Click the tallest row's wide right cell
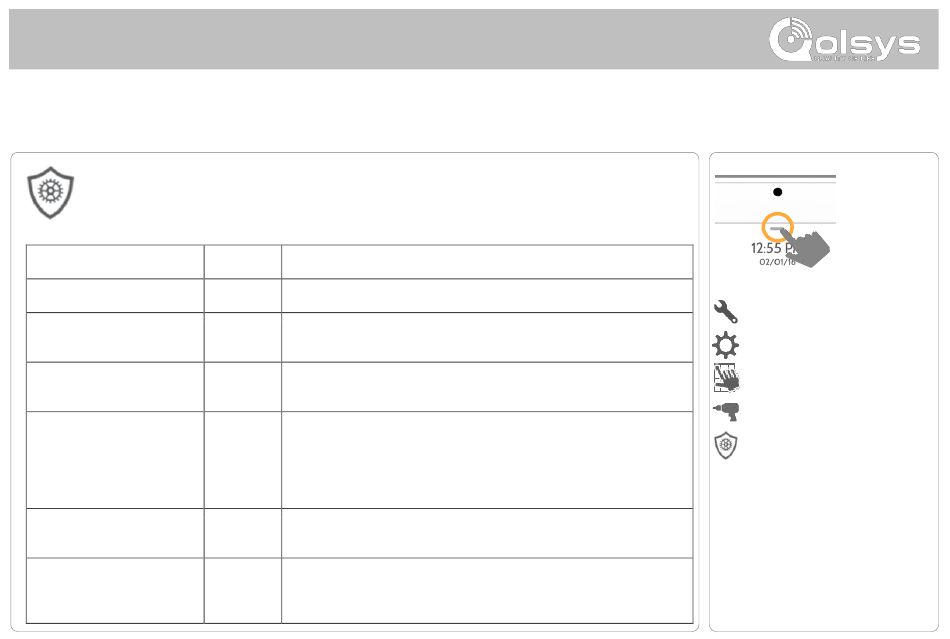The width and height of the screenshot is (950, 639). 487,460
